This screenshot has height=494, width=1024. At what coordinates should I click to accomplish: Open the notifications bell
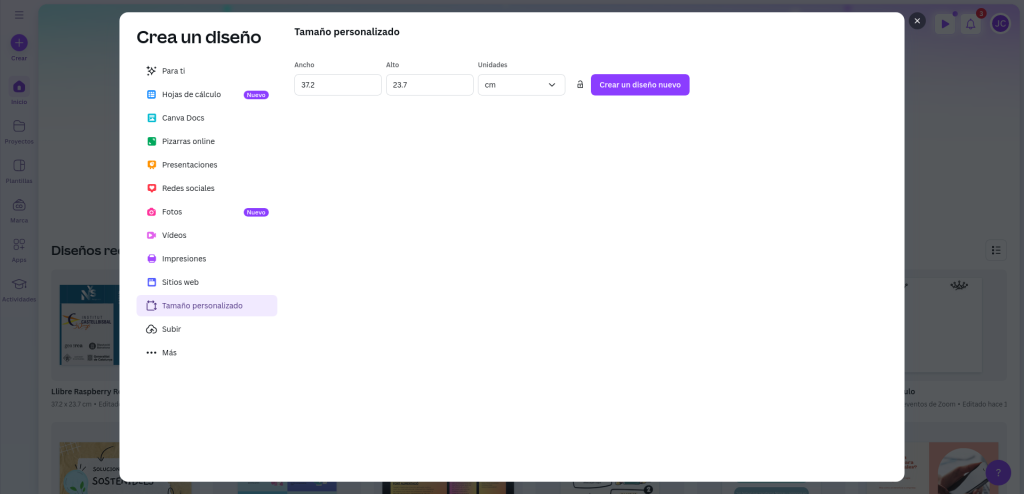[x=970, y=24]
